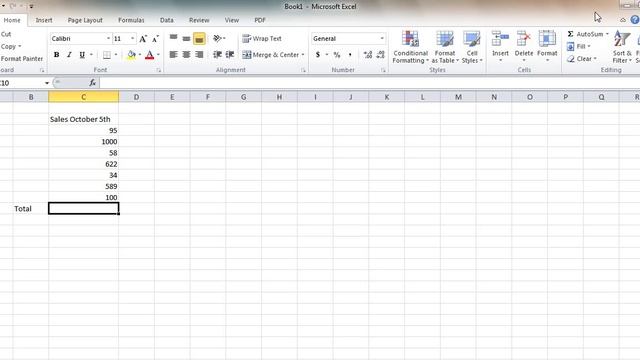640x360 pixels.
Task: Open Font dialog launcher icon
Action: click(x=158, y=70)
